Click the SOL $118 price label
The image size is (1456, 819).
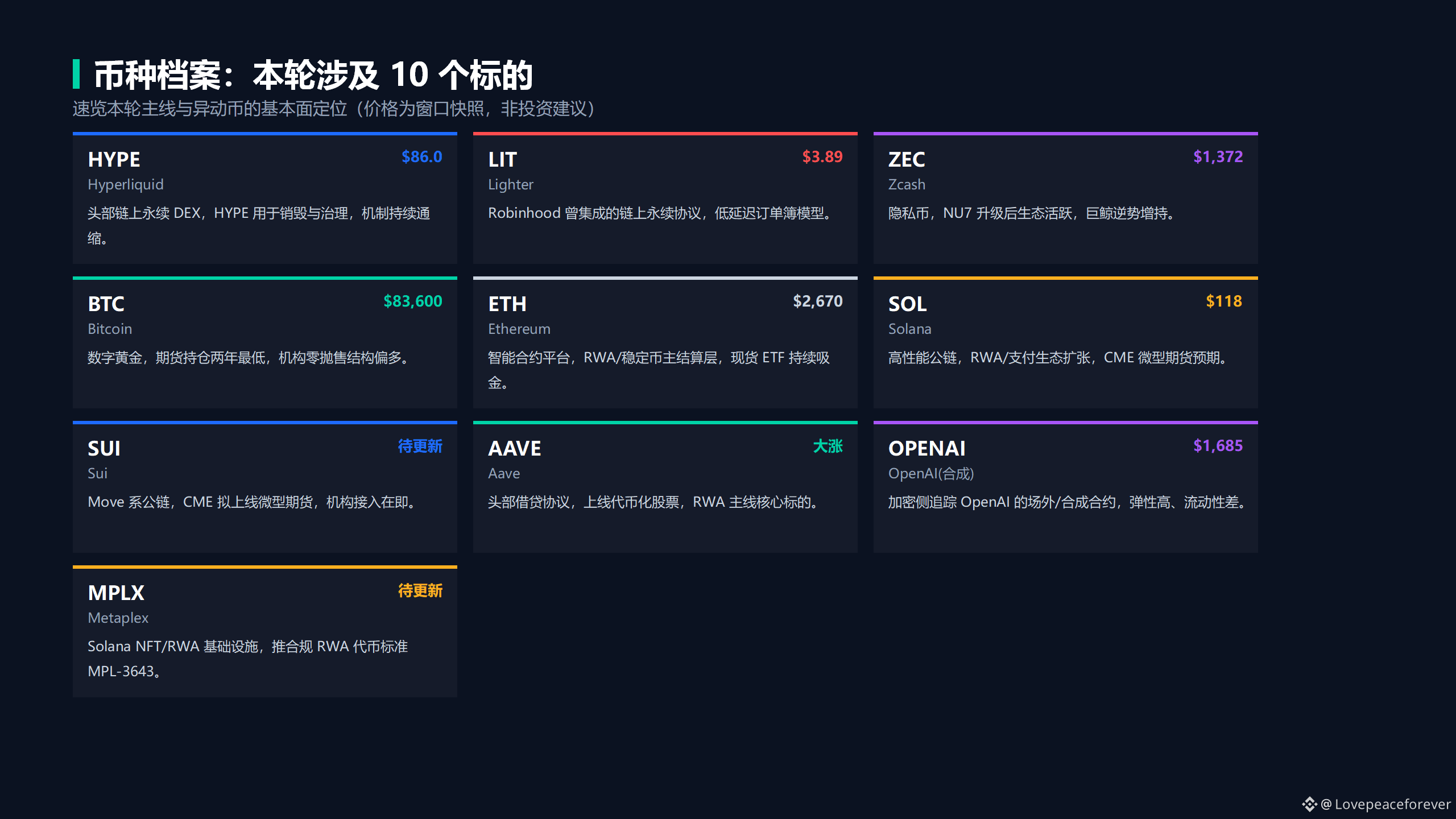tap(1224, 301)
